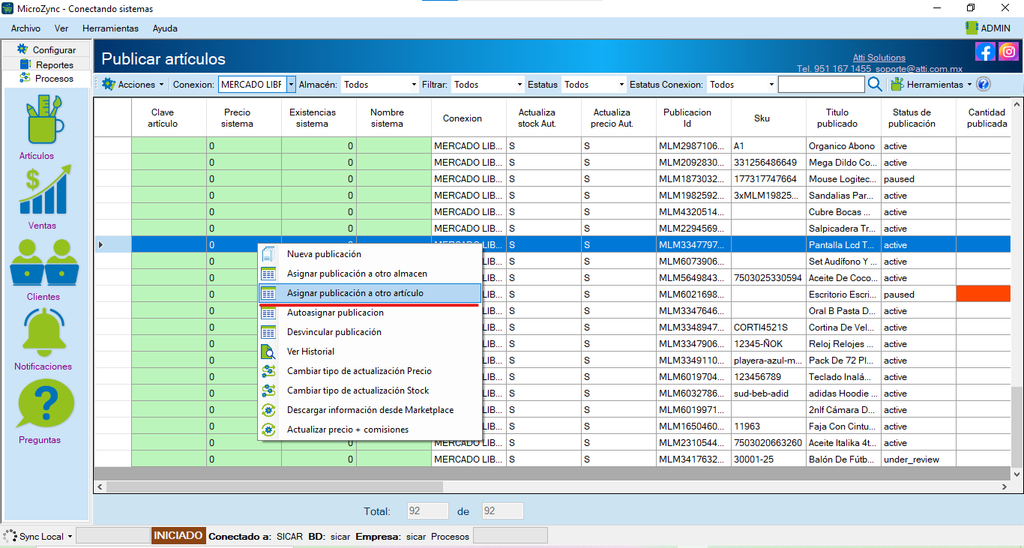Open the Artículos section icon
This screenshot has height=548, width=1024.
pos(44,120)
